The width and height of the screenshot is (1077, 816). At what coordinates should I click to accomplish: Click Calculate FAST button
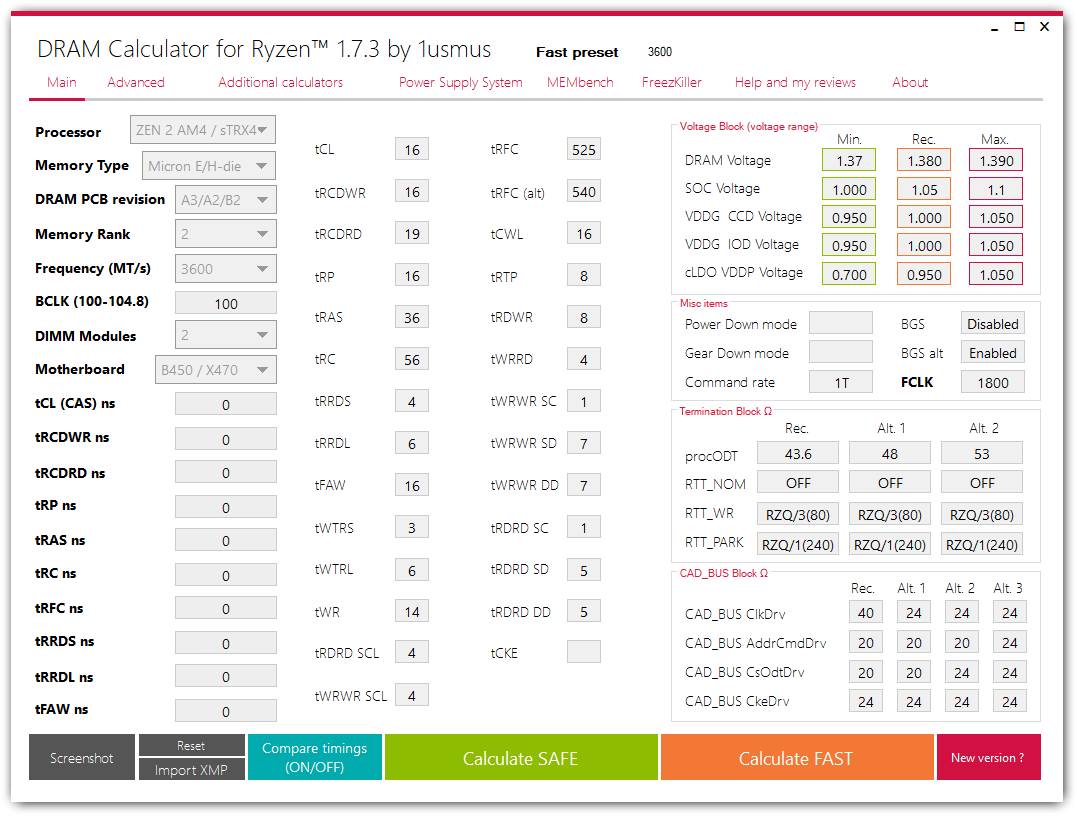point(796,757)
